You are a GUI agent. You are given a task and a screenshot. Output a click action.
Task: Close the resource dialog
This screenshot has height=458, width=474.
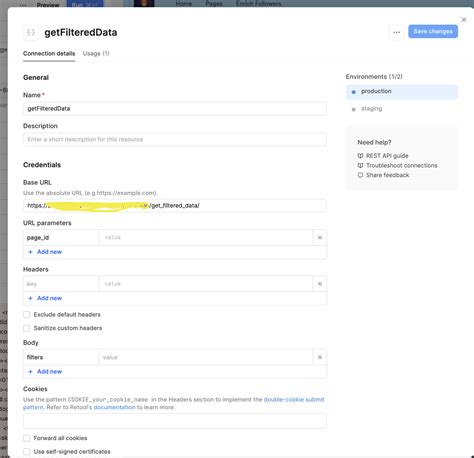point(464,20)
